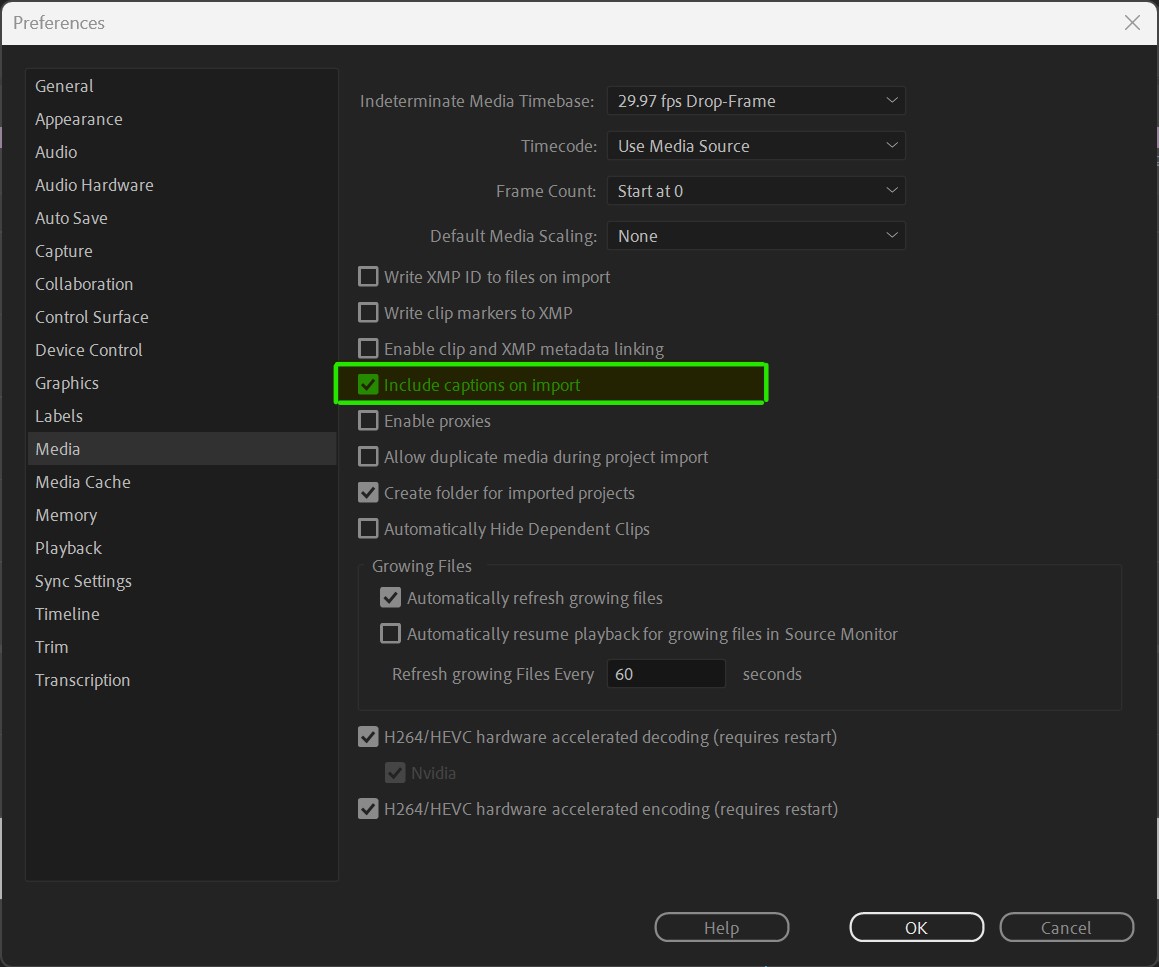Expand the Frame Count options
Screen dimensions: 1159x967
pos(755,190)
